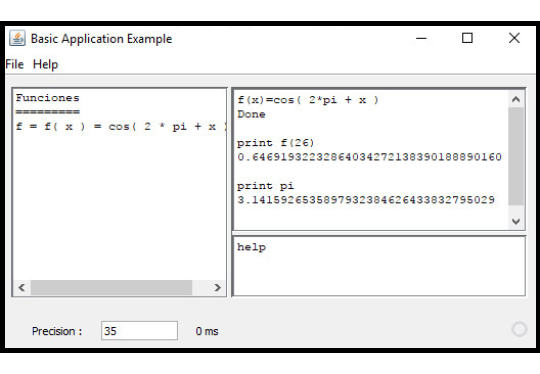Click the 'print pi' line in output
The image size is (540, 374).
point(266,186)
